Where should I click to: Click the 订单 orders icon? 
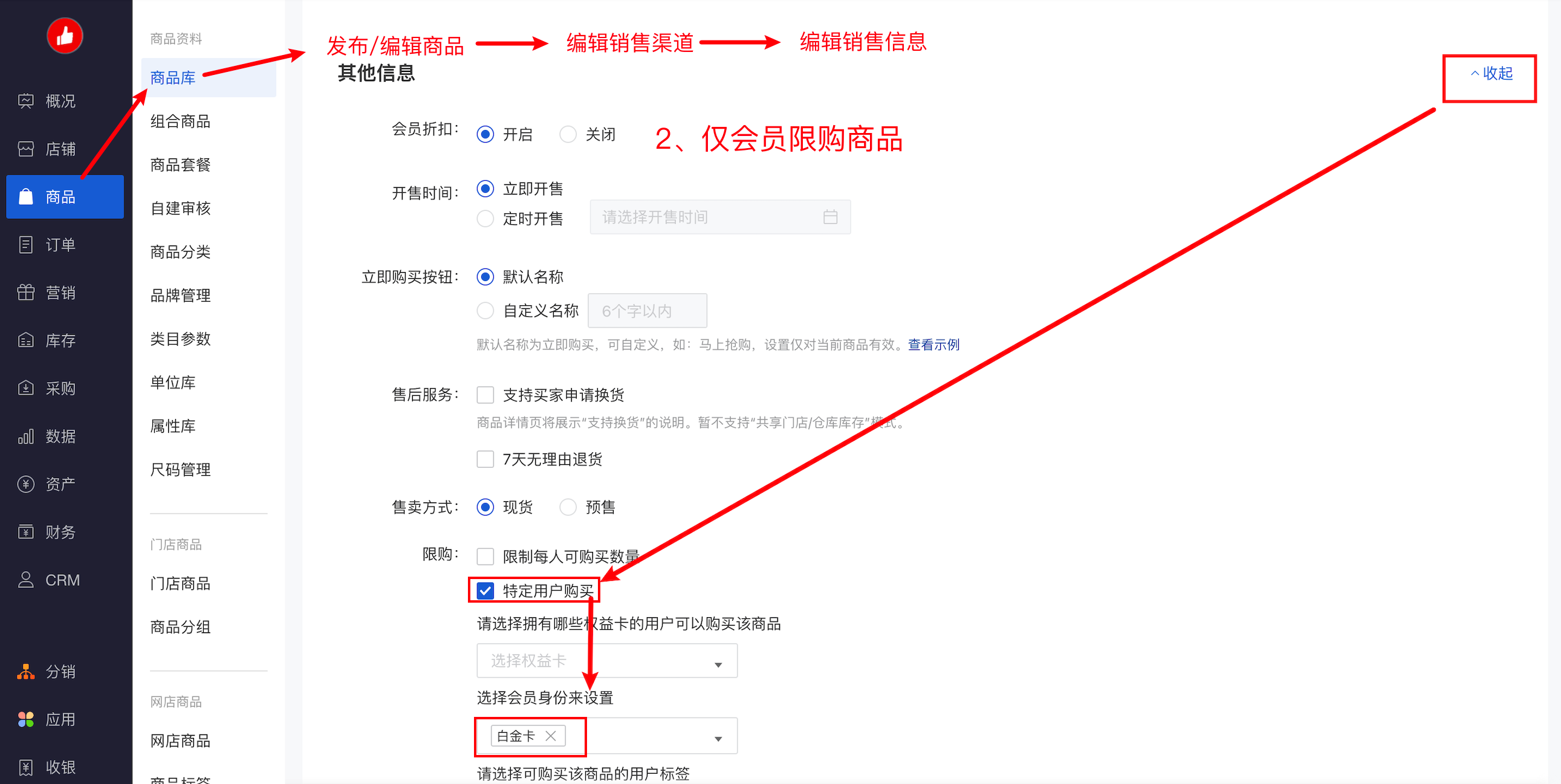click(25, 244)
